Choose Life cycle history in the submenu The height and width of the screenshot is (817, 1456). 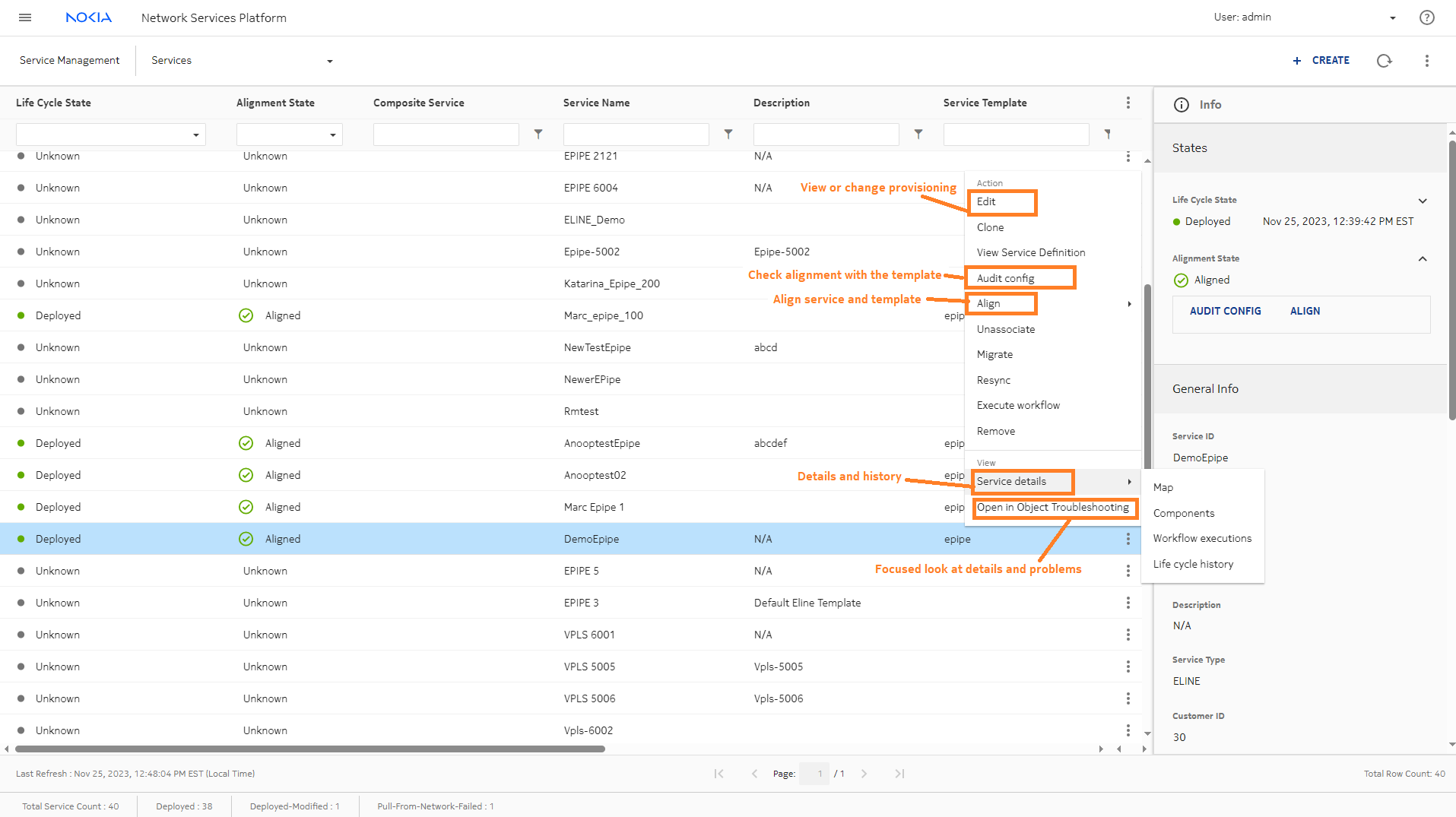pos(1193,564)
